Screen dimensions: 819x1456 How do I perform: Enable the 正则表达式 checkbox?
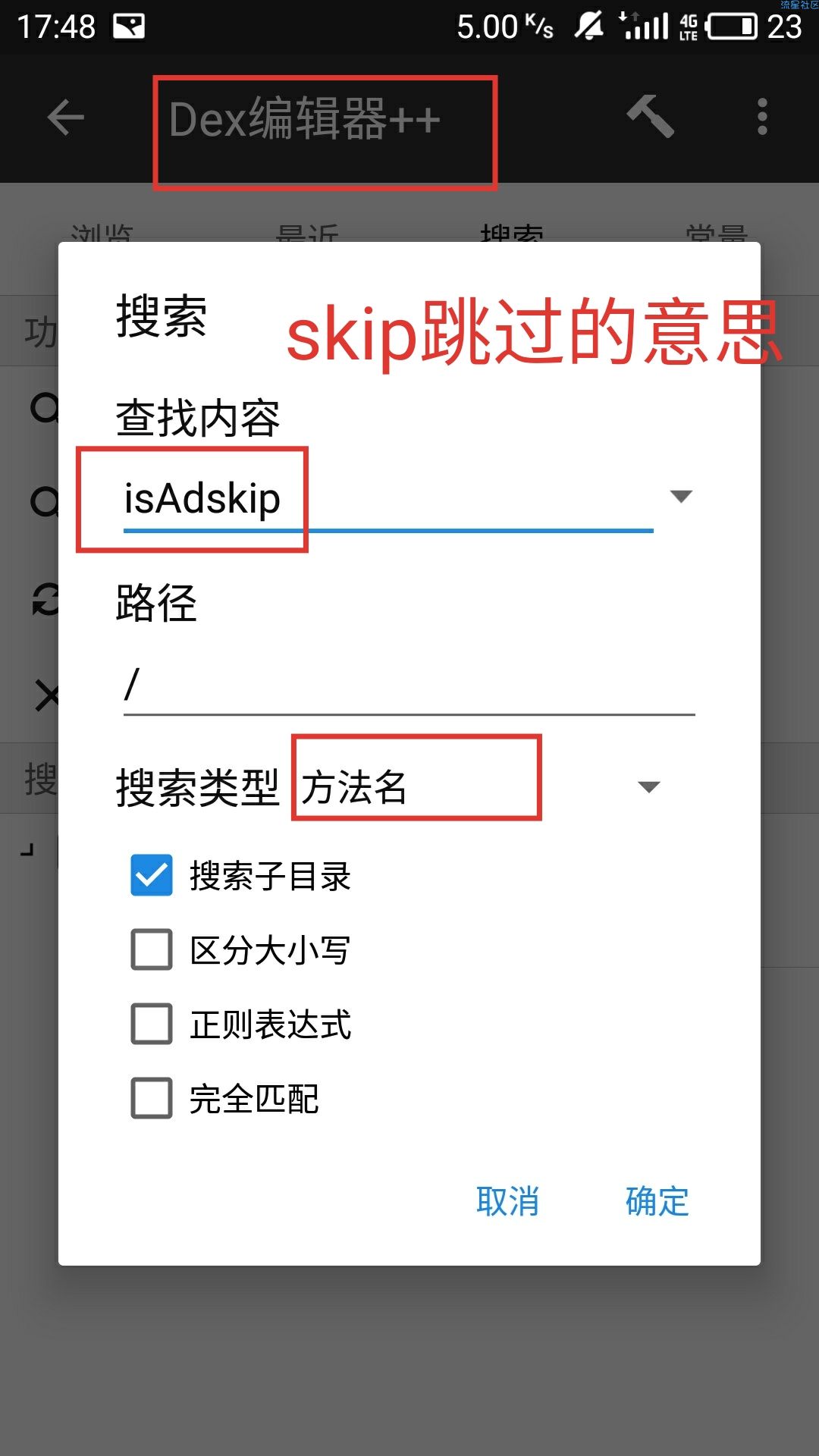(152, 1024)
